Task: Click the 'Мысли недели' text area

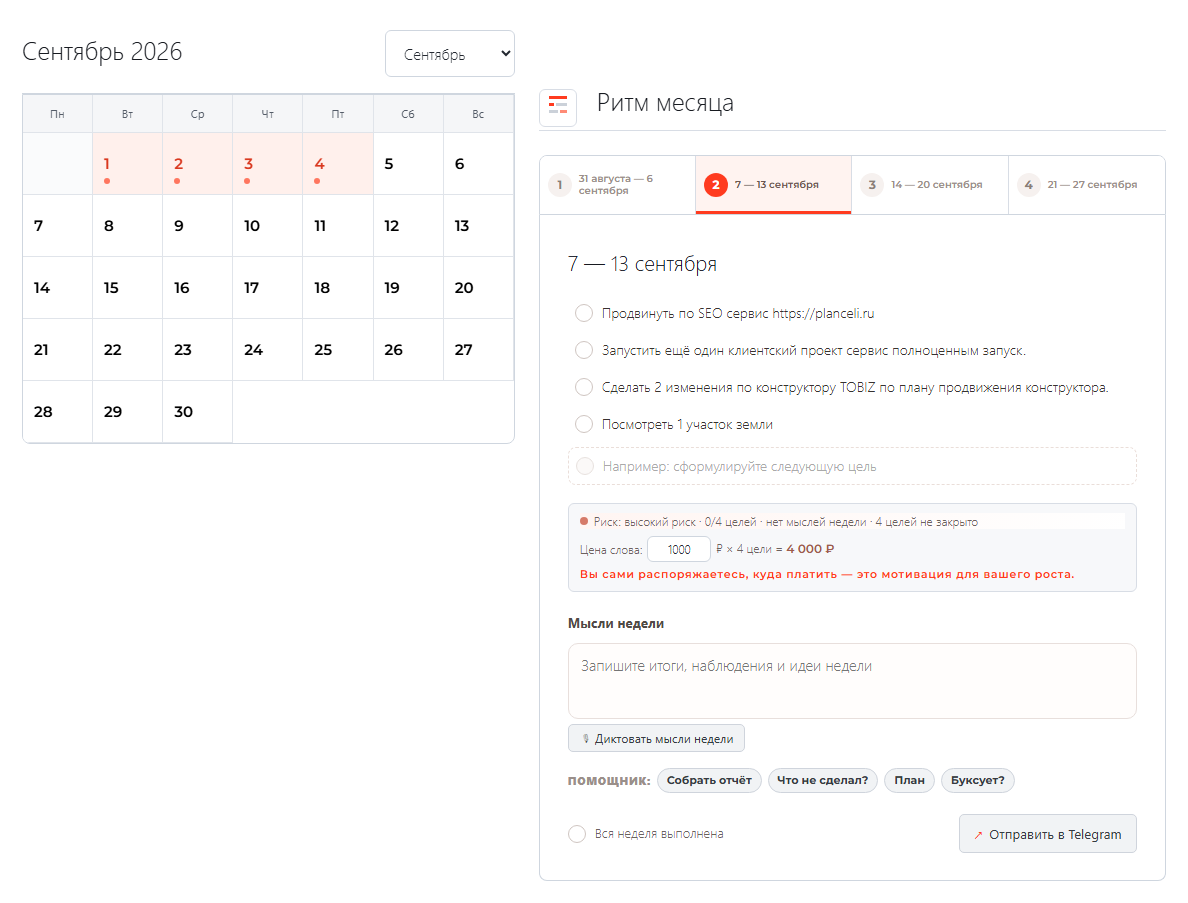Action: 852,681
